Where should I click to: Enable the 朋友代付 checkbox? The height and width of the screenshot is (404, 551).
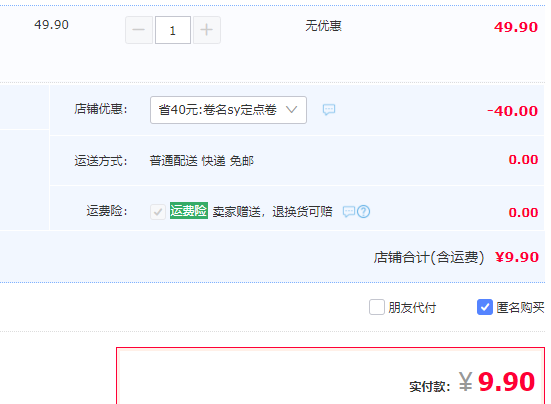(377, 307)
